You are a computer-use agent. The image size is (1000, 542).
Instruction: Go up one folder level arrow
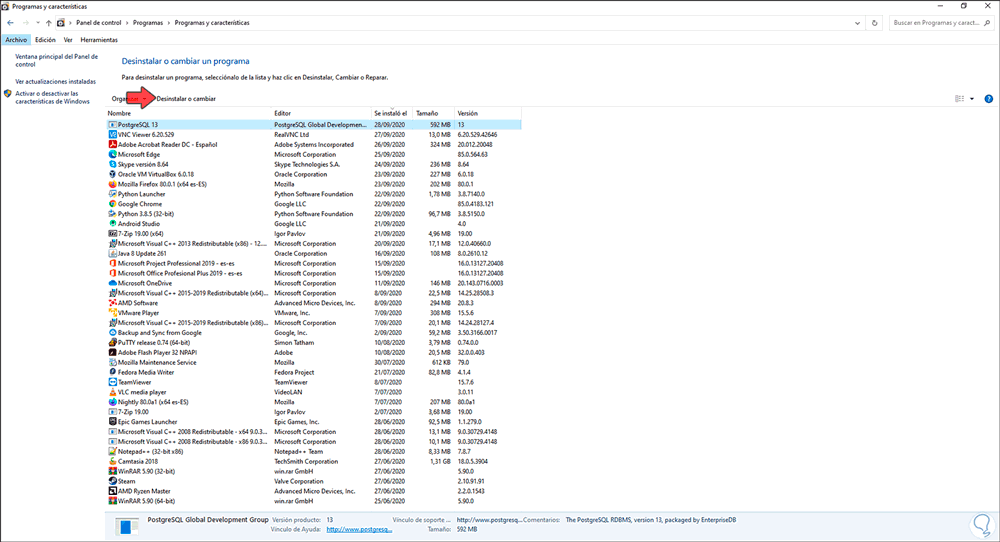48,23
